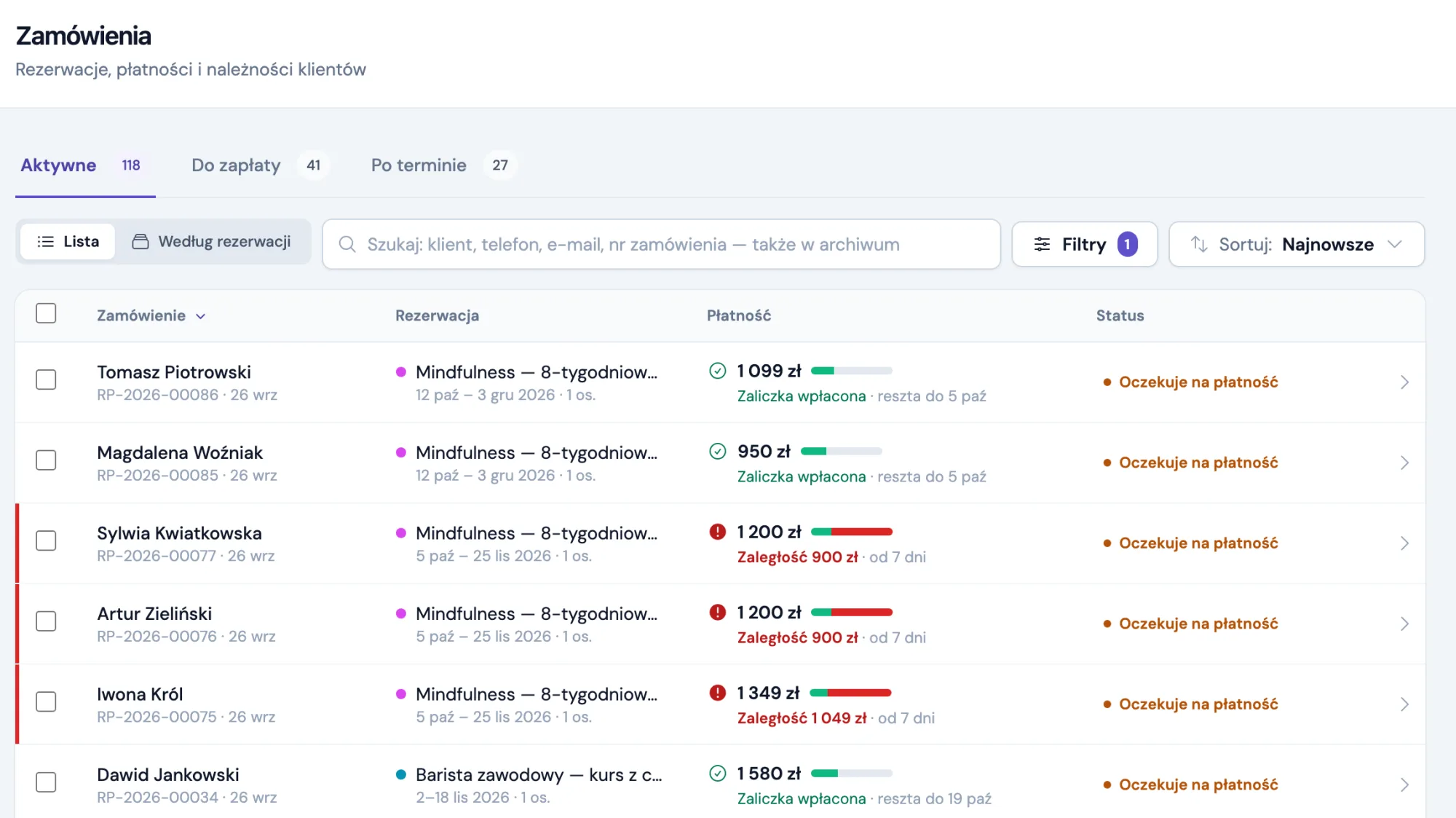This screenshot has height=818, width=1456.
Task: Click the search magnifier icon
Action: coord(347,244)
